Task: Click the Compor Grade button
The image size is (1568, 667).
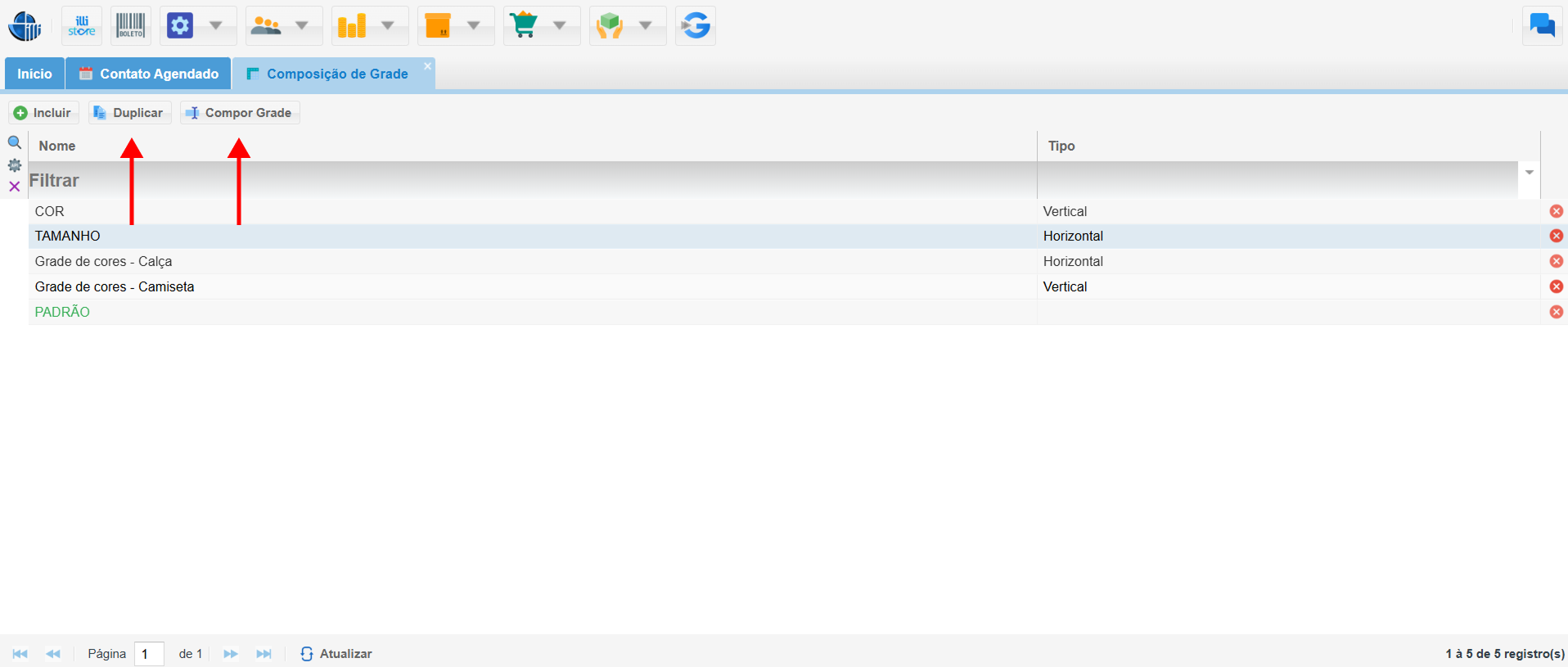Action: (x=240, y=113)
